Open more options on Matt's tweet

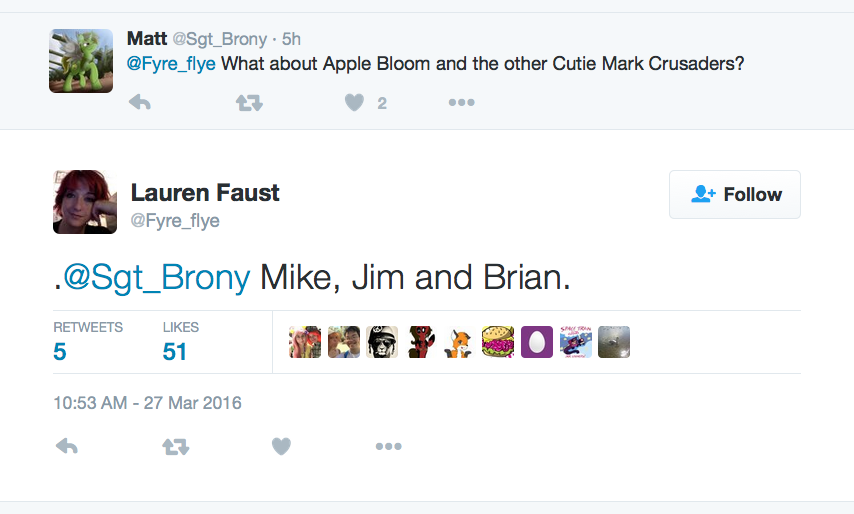coord(461,102)
